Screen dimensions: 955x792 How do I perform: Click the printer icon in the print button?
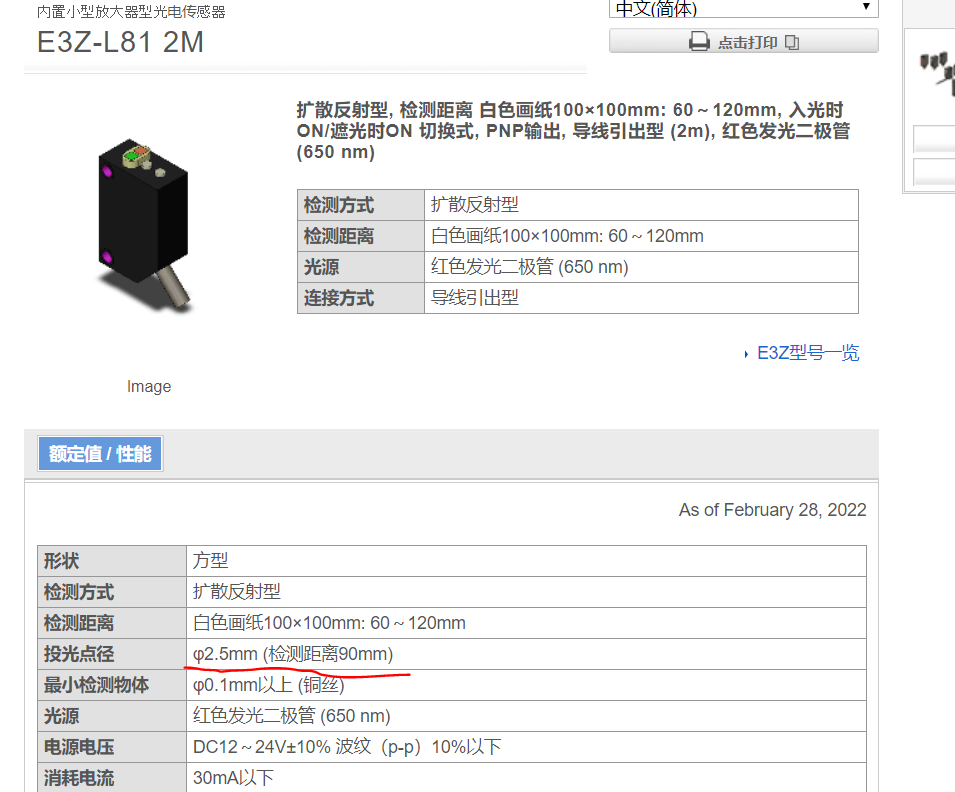click(x=699, y=42)
